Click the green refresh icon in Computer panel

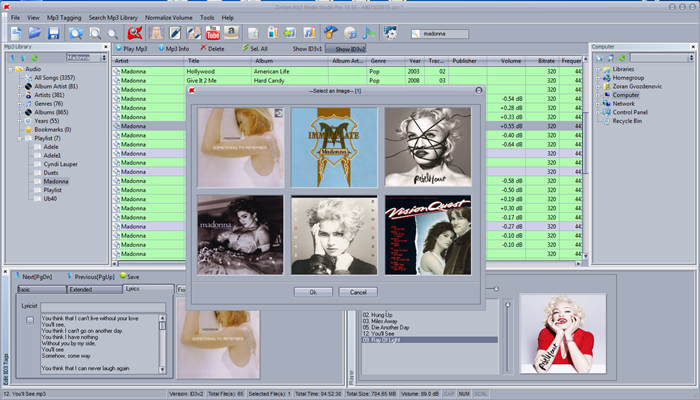point(621,58)
